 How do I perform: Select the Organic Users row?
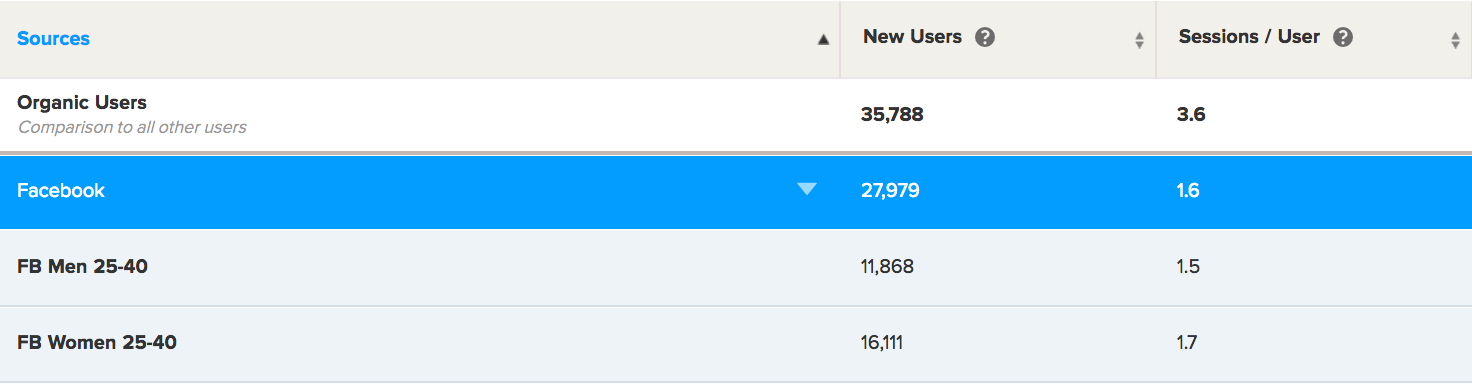point(736,115)
